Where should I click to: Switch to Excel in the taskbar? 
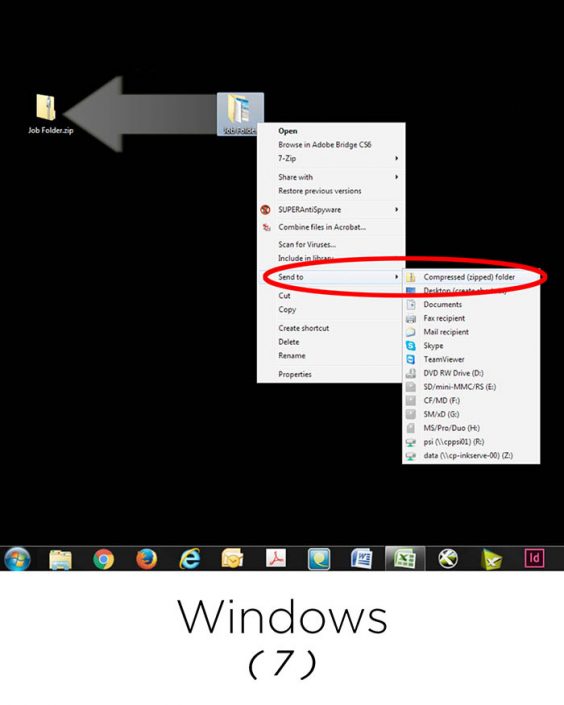(x=405, y=559)
